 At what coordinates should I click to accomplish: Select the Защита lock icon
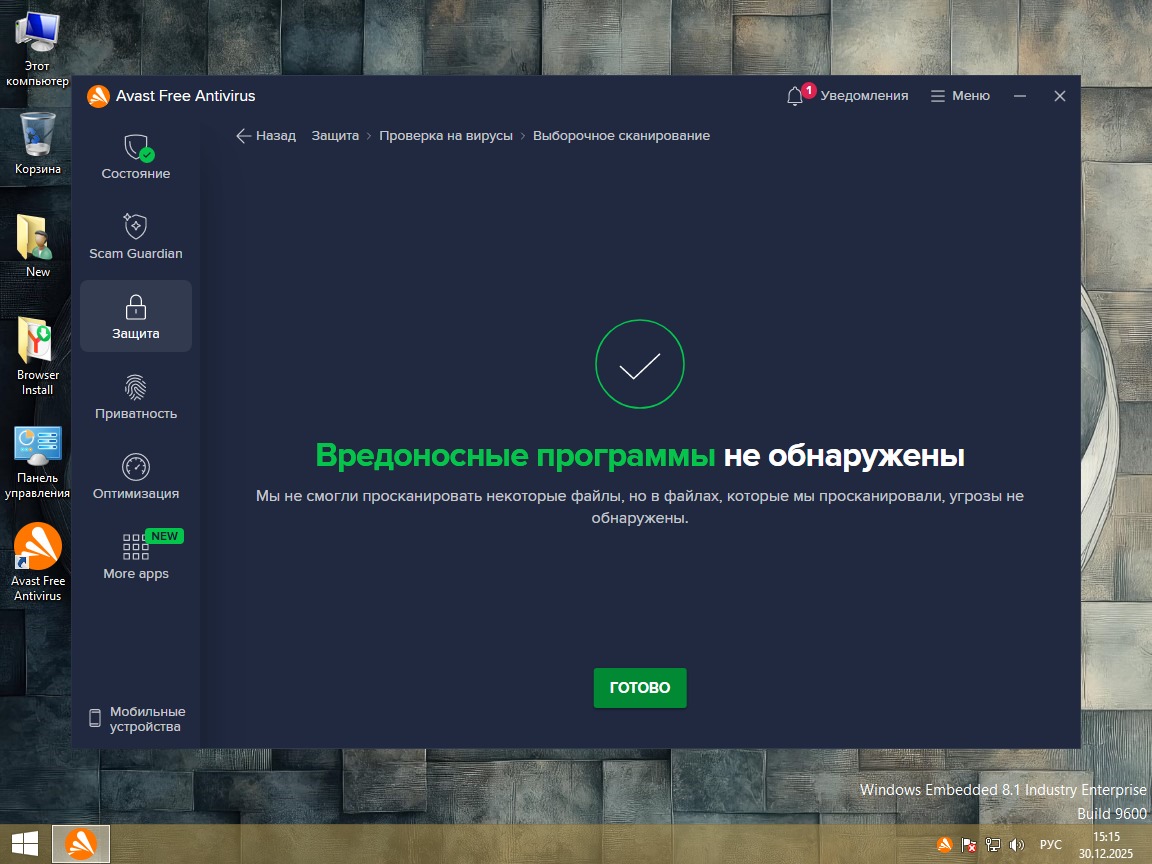[x=136, y=307]
